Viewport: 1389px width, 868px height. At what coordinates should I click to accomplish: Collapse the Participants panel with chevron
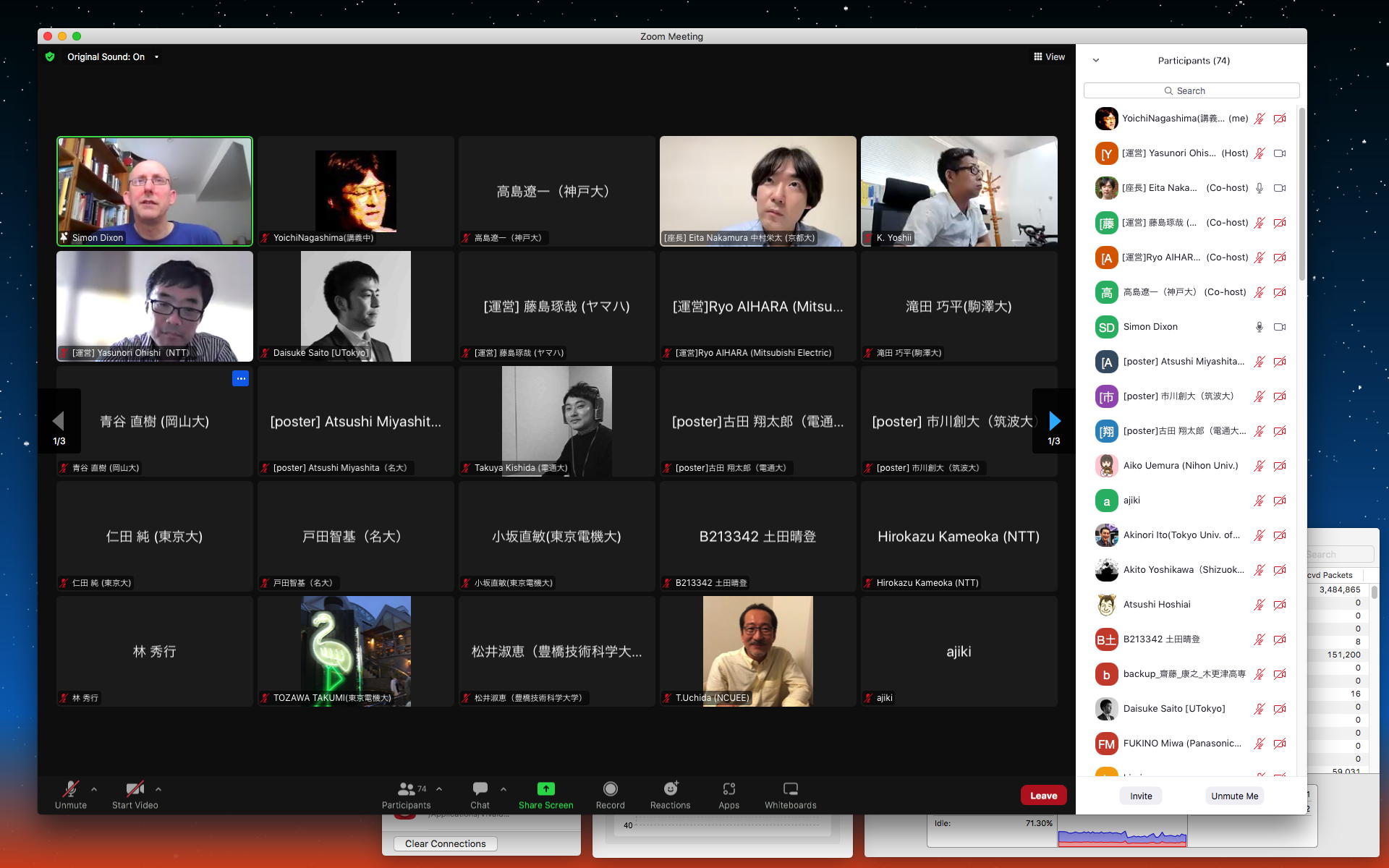point(1095,61)
